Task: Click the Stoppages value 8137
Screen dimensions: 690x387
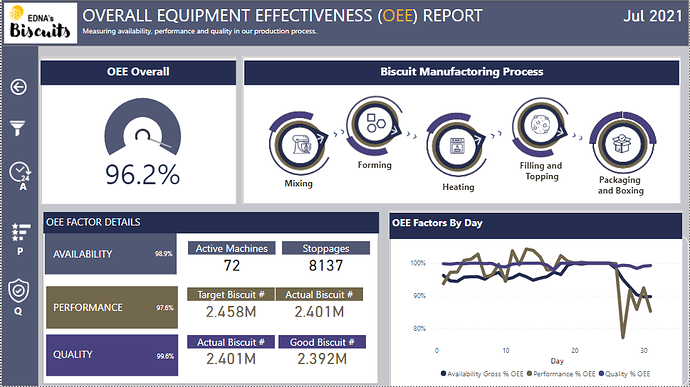Action: point(326,265)
